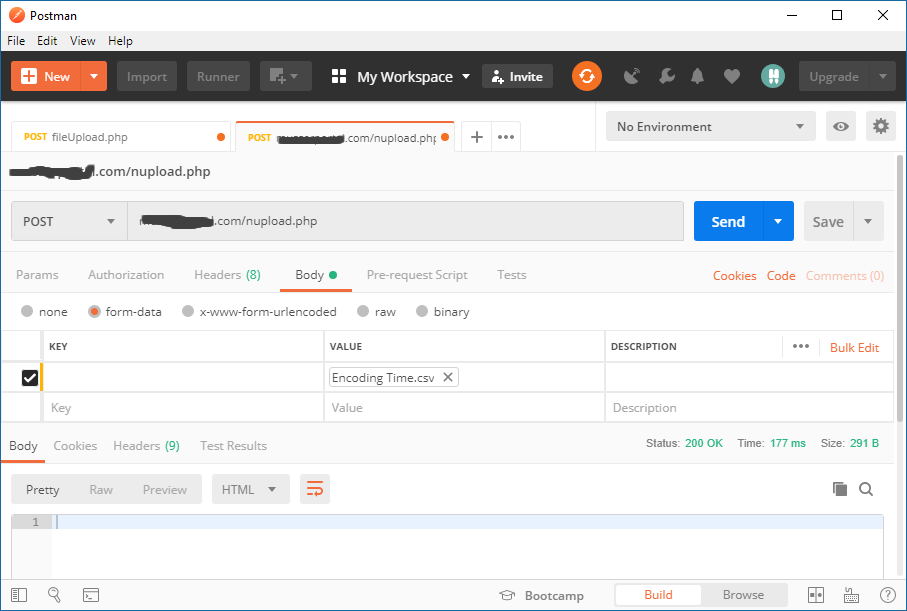
Task: Switch to Build mode
Action: [658, 595]
